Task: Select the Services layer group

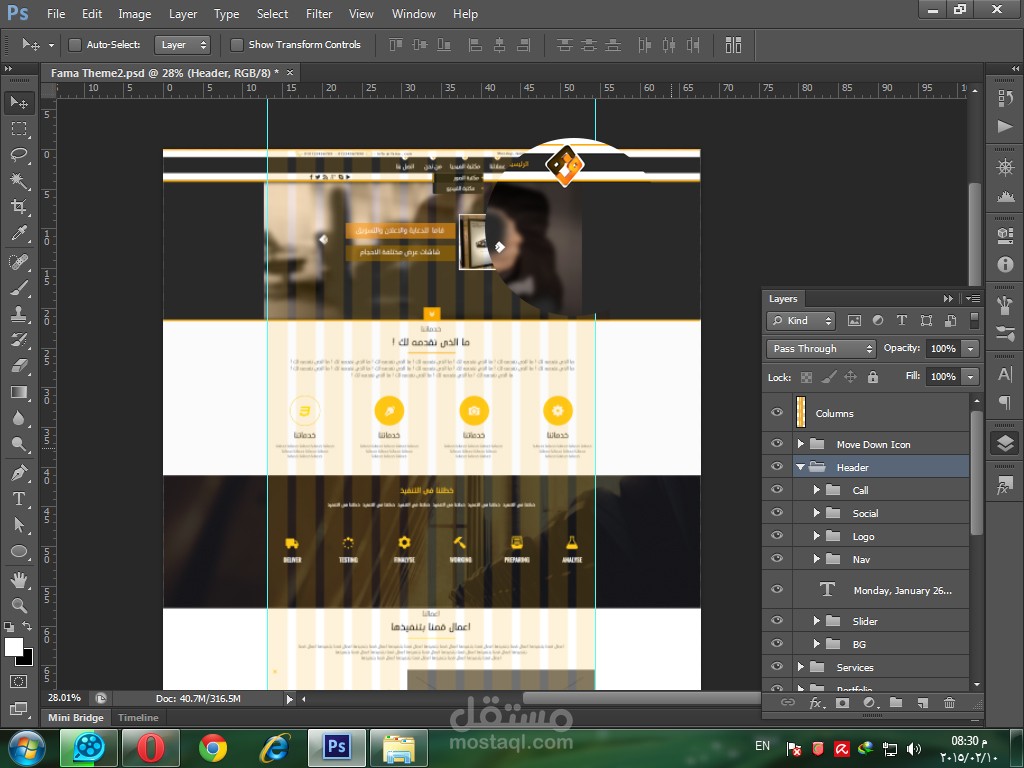Action: pos(855,667)
